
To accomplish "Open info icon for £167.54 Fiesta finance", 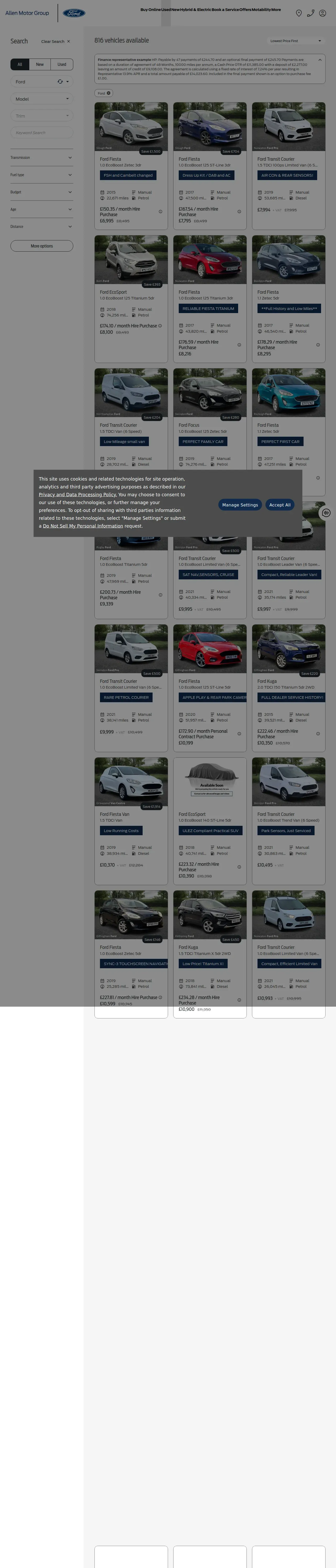I will 239,212.
